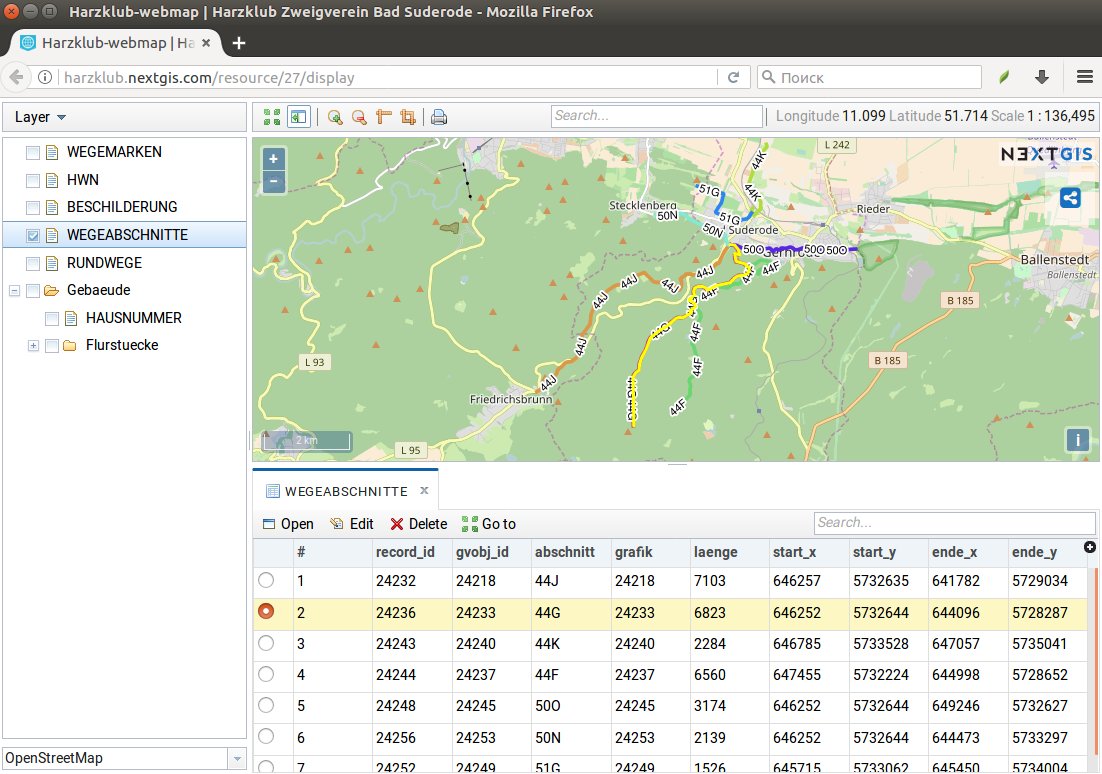Activate the distance measurement ruler tool

click(383, 117)
